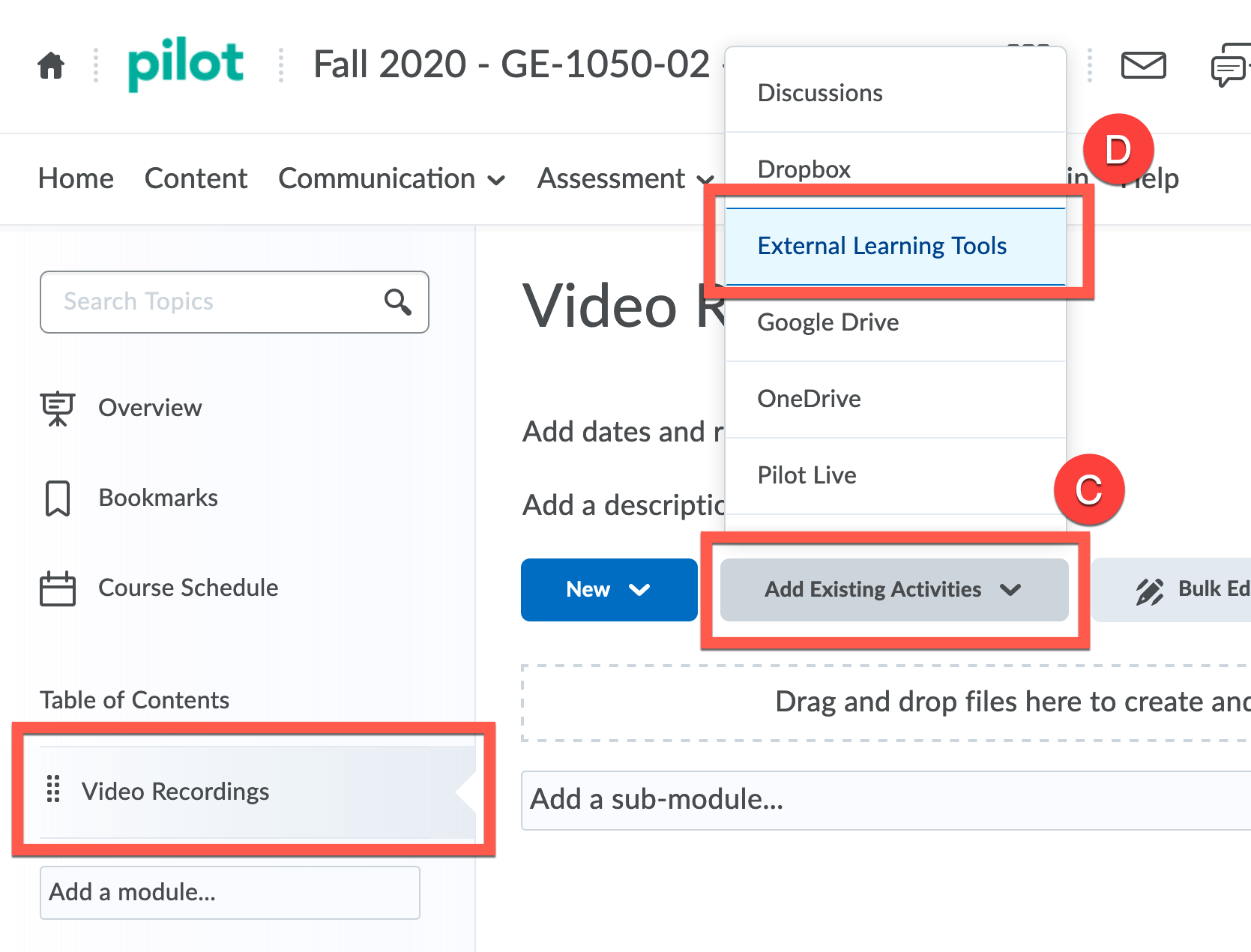Click the Course Schedule calendar icon
Screen dimensions: 1251x952
58,588
